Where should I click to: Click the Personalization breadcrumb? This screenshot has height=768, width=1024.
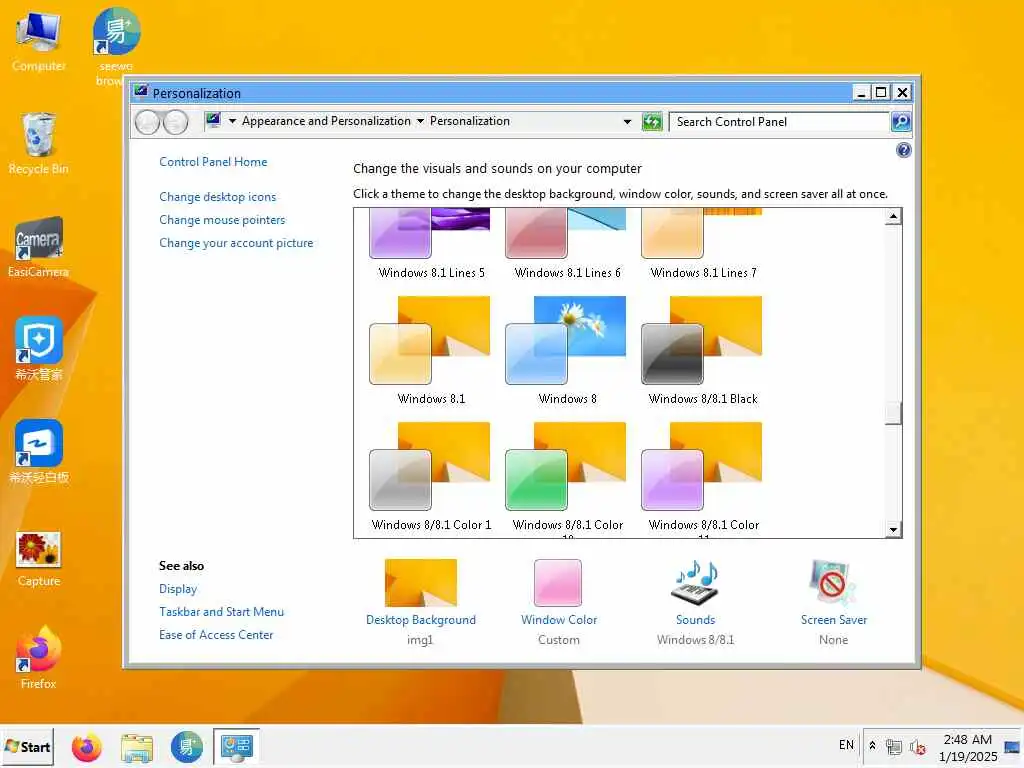pyautogui.click(x=470, y=121)
